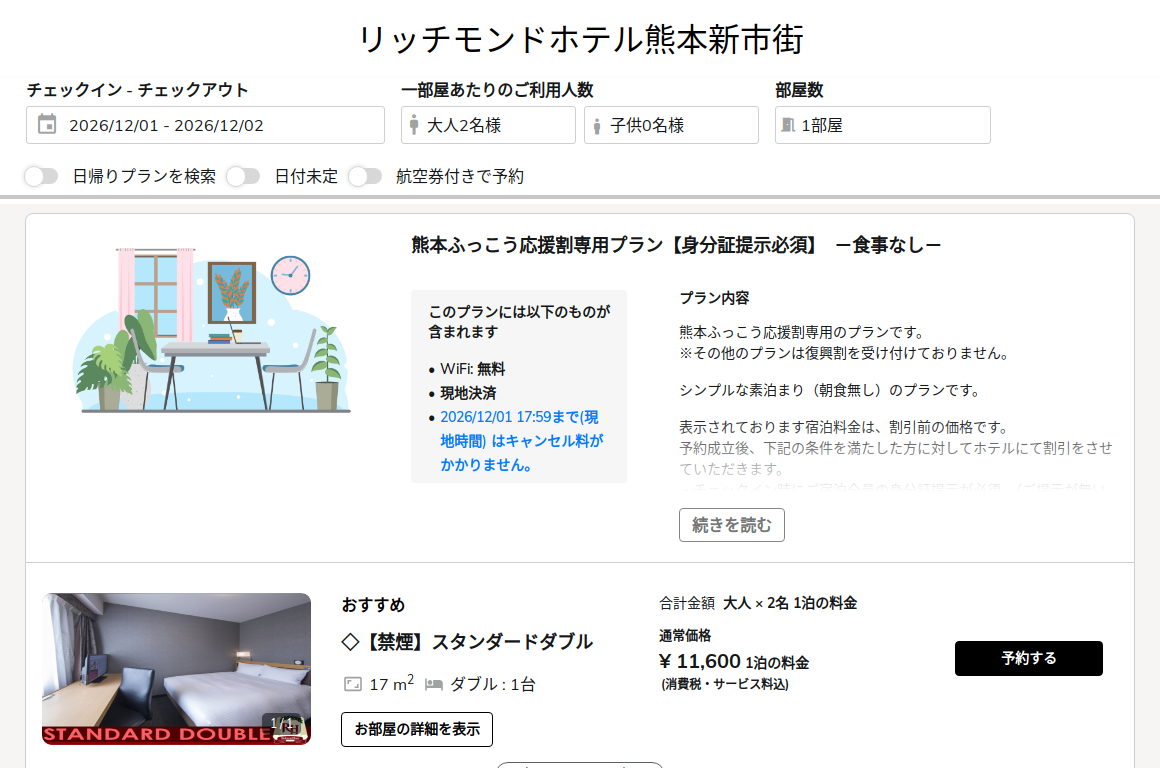
Task: Enable the 日付未定 switch
Action: (x=243, y=176)
